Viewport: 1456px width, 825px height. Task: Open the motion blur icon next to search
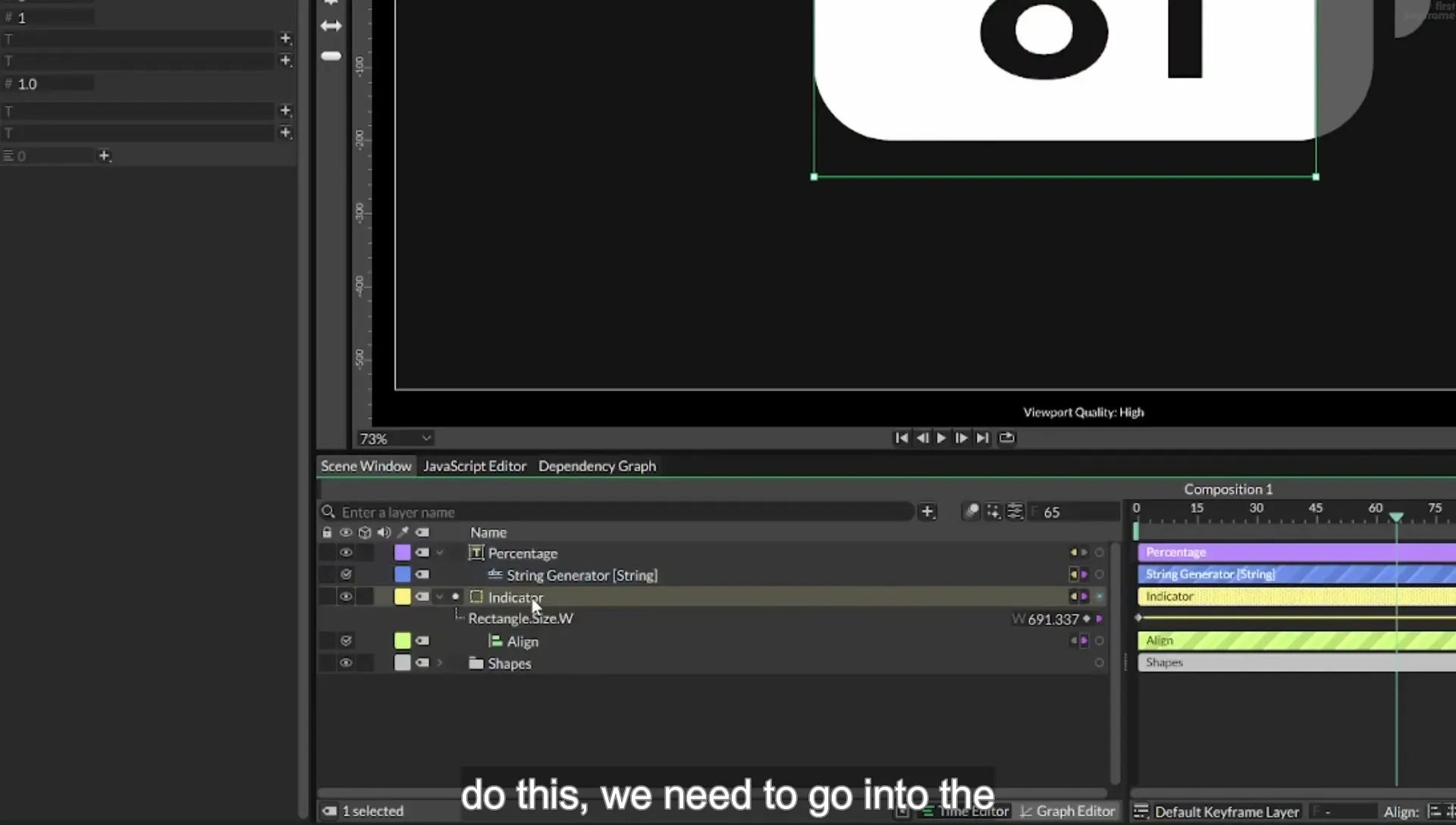point(971,511)
